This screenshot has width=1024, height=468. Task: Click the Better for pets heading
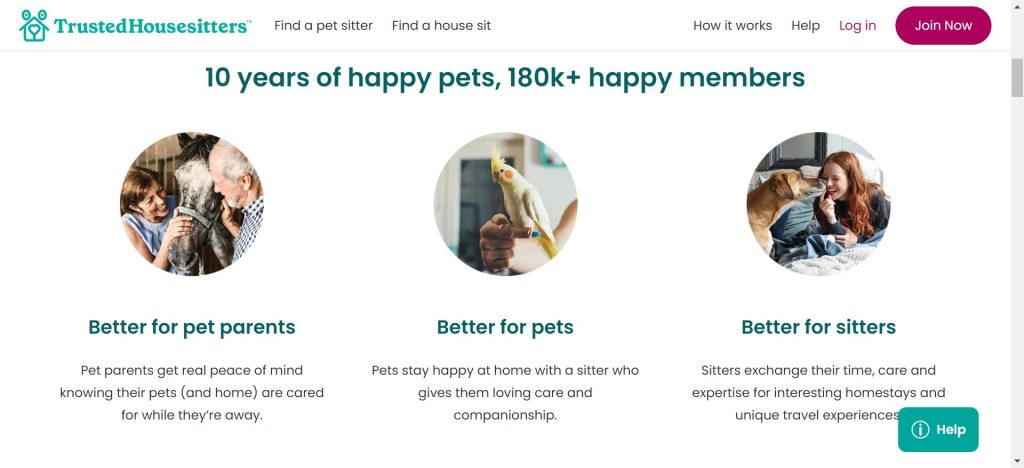click(x=505, y=327)
